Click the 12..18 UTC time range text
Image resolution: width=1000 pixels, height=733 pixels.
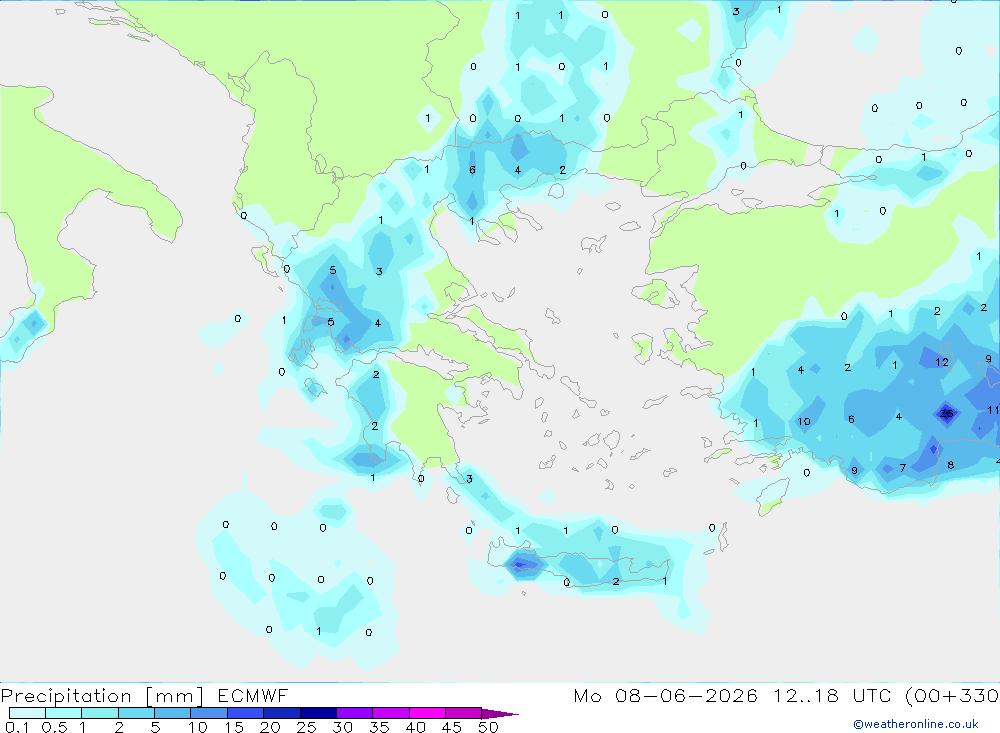tap(832, 695)
